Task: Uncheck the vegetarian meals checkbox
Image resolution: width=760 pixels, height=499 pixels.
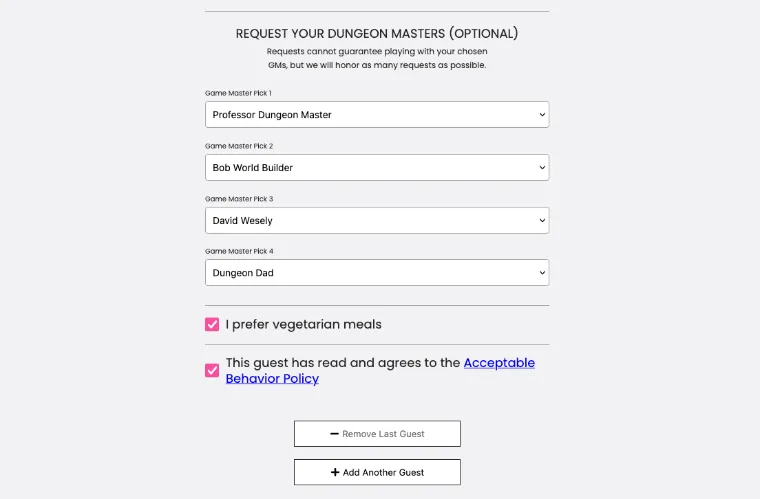Action: coord(212,324)
